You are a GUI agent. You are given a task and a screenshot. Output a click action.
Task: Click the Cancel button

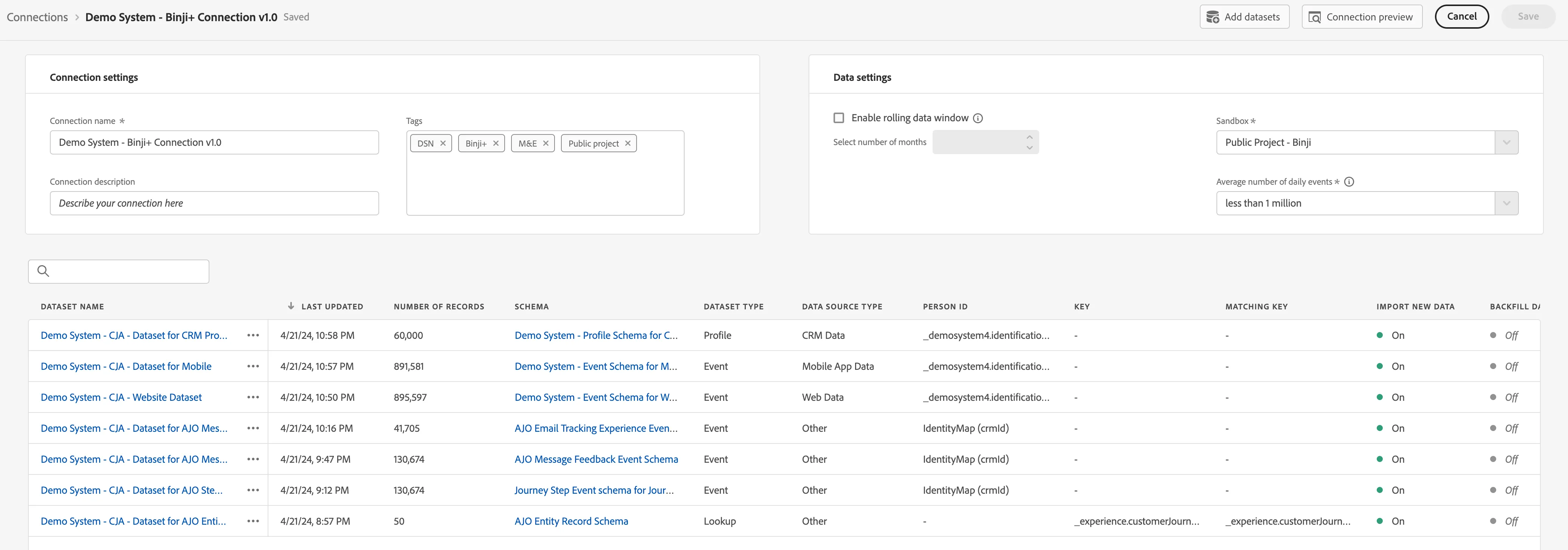pyautogui.click(x=1461, y=16)
